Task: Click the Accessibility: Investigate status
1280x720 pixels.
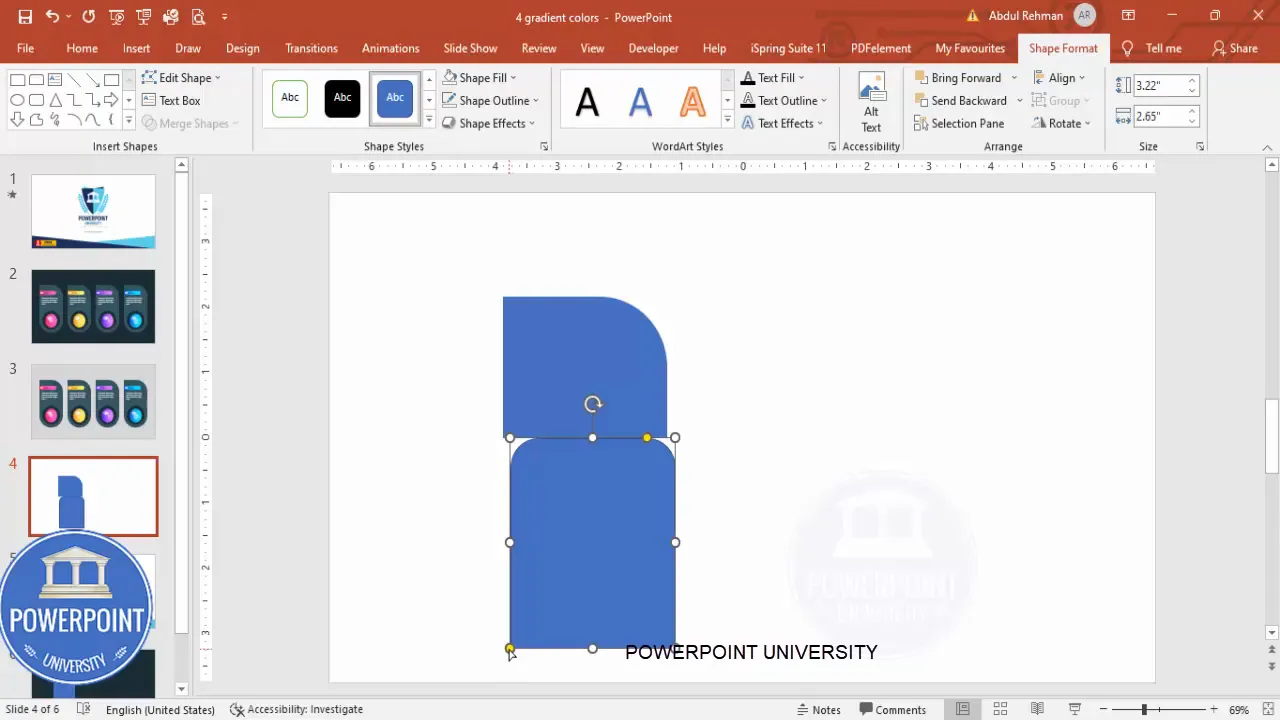Action: tap(296, 709)
